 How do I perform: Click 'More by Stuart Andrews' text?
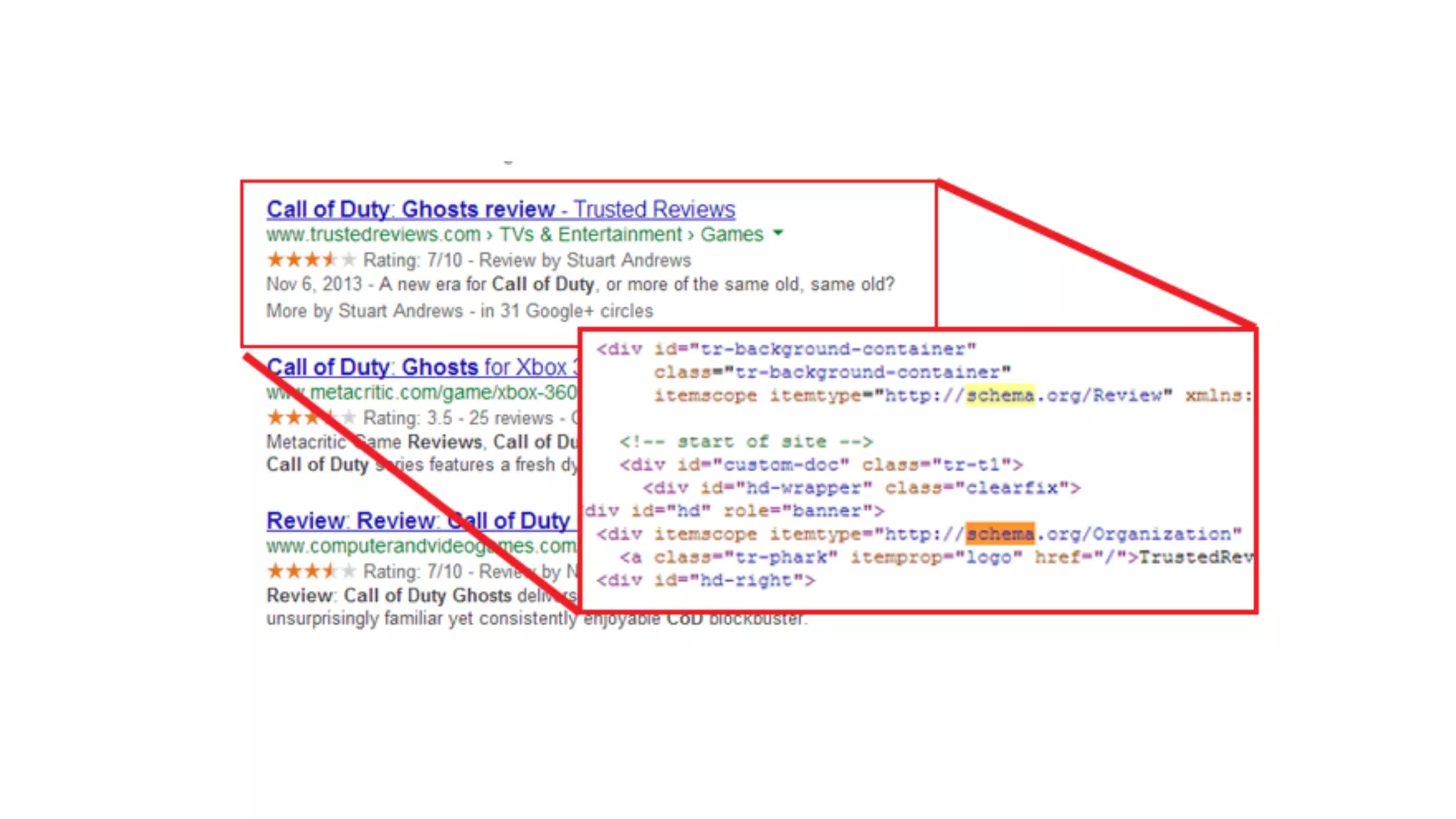tap(365, 311)
